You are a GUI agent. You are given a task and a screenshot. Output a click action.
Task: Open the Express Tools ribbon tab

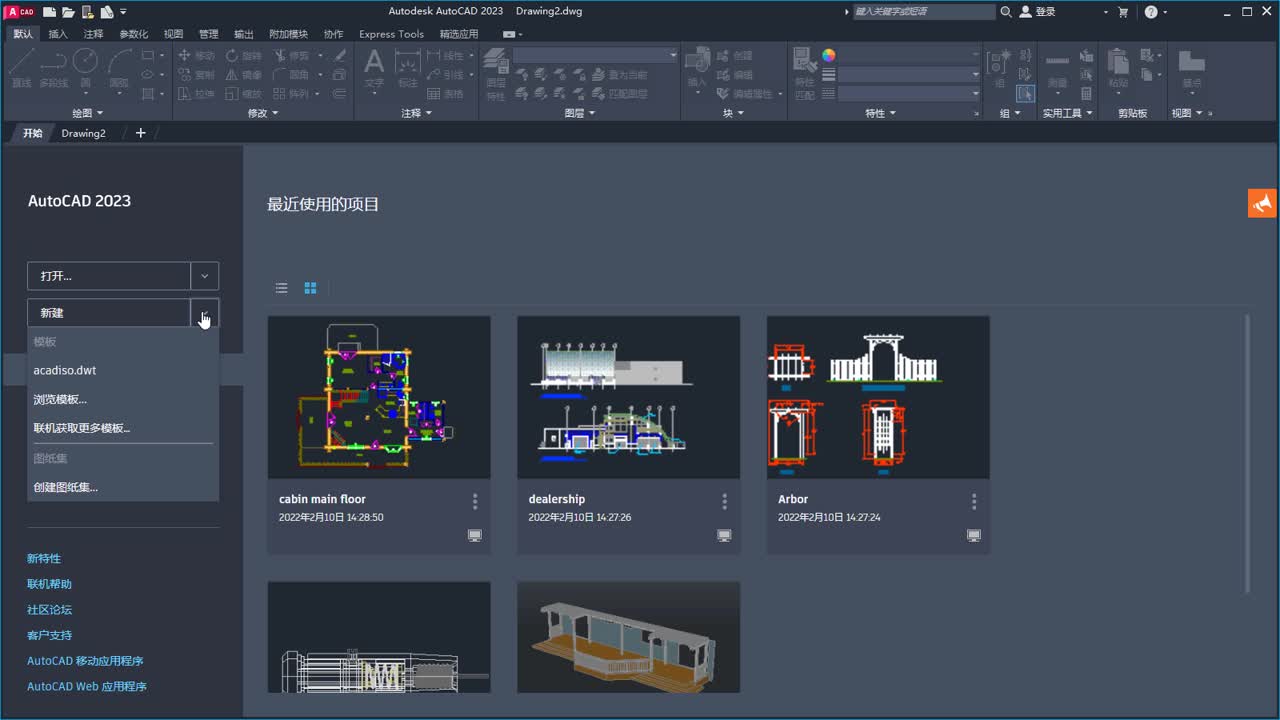pyautogui.click(x=391, y=34)
